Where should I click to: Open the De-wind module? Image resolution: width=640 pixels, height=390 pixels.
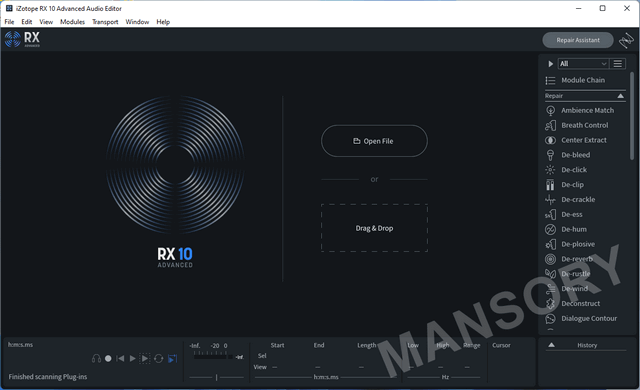(567, 289)
